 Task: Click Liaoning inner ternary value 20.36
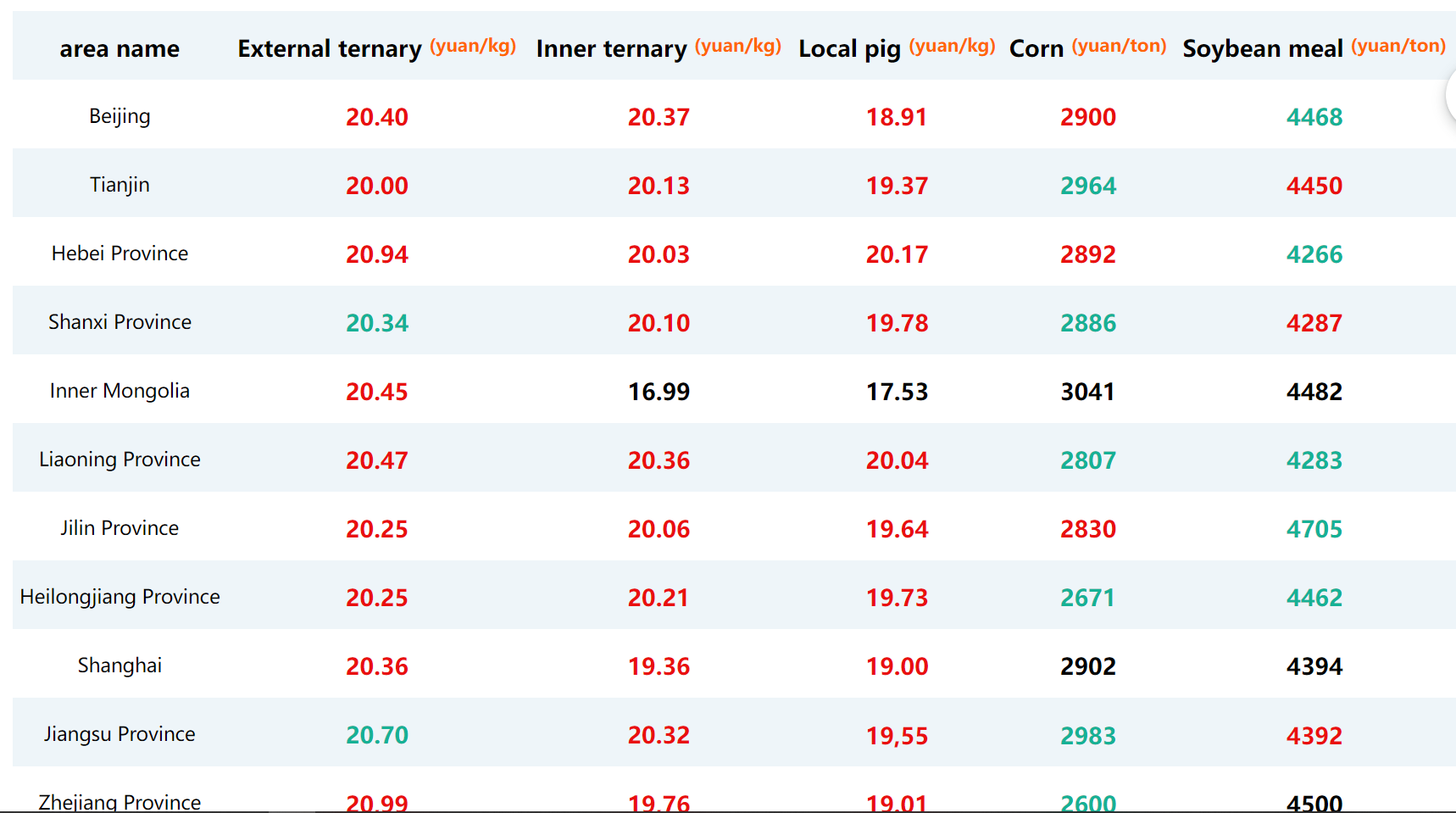[x=659, y=460]
